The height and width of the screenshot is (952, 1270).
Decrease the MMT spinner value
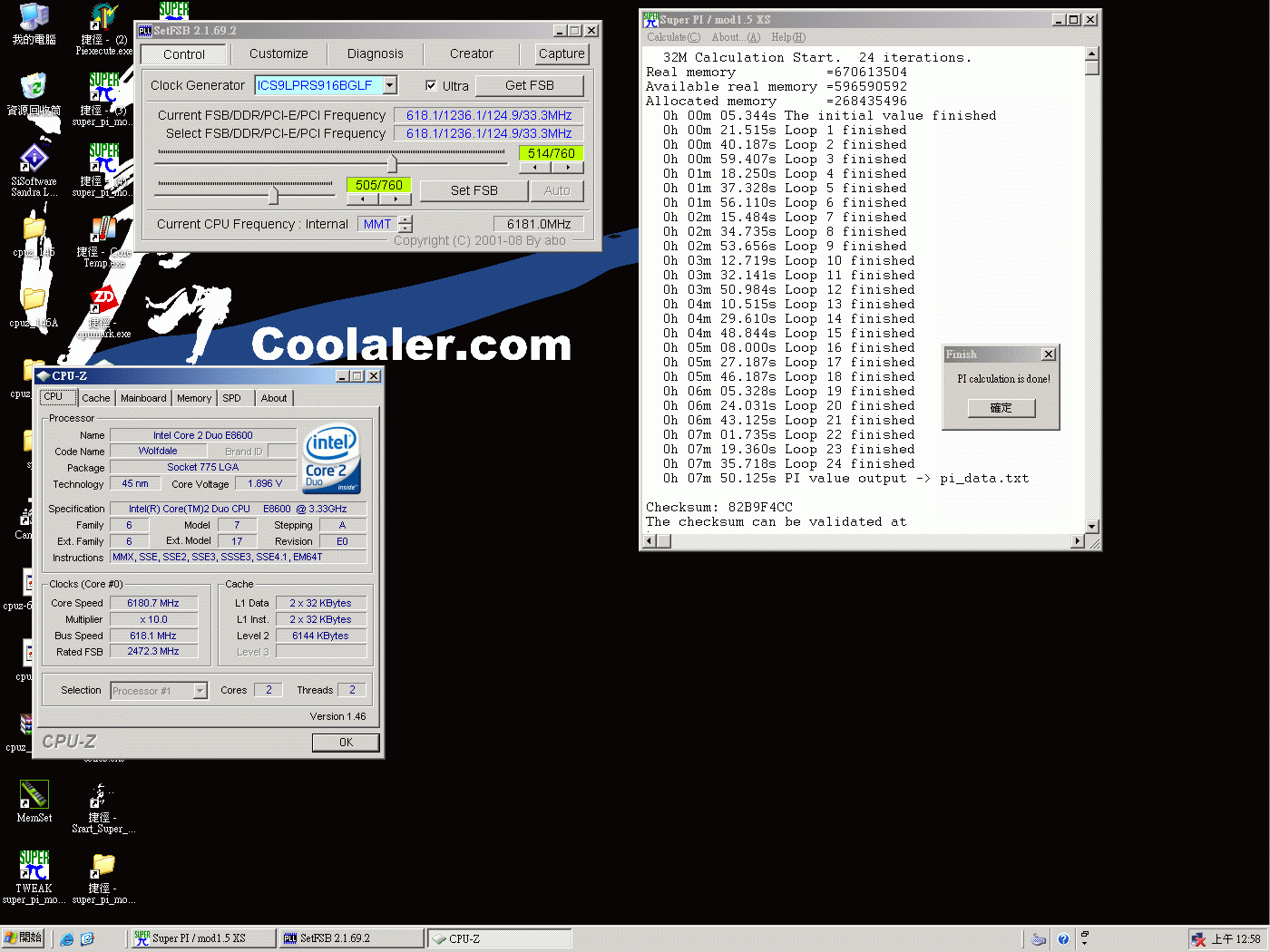tap(405, 228)
